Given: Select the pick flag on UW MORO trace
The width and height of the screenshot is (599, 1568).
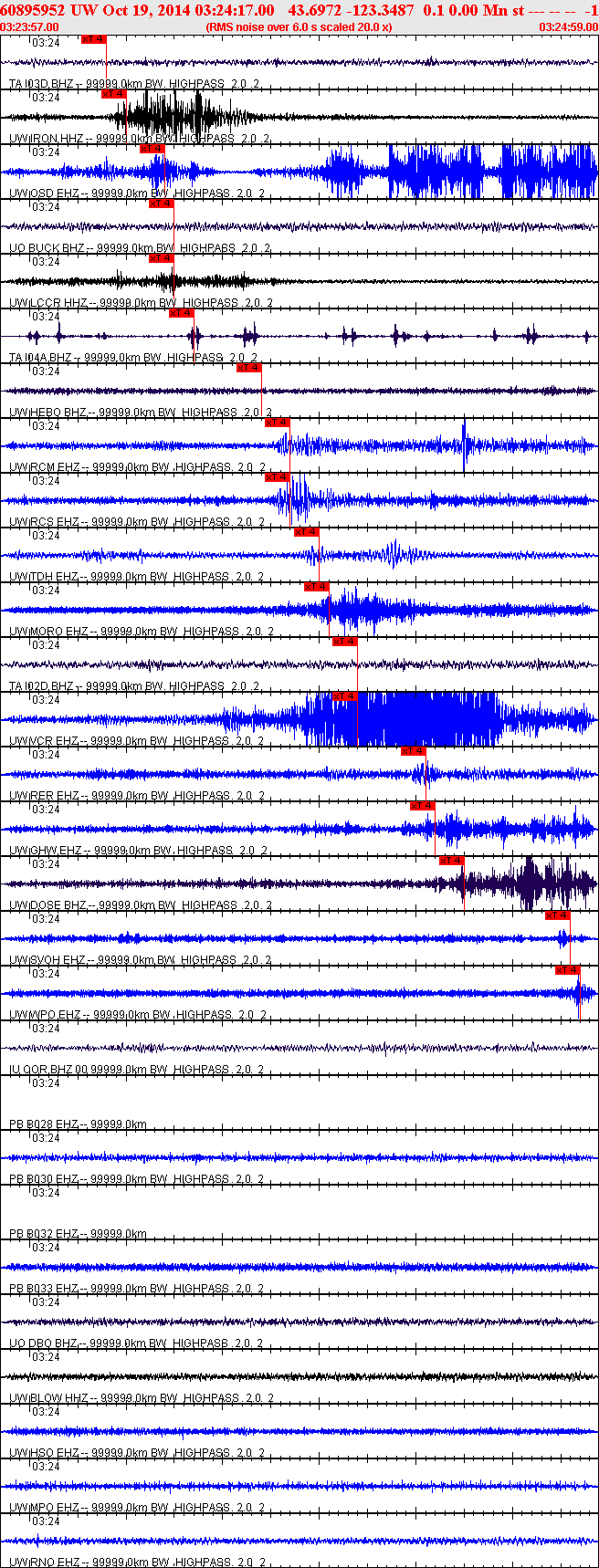Looking at the screenshot, I should pyautogui.click(x=317, y=587).
